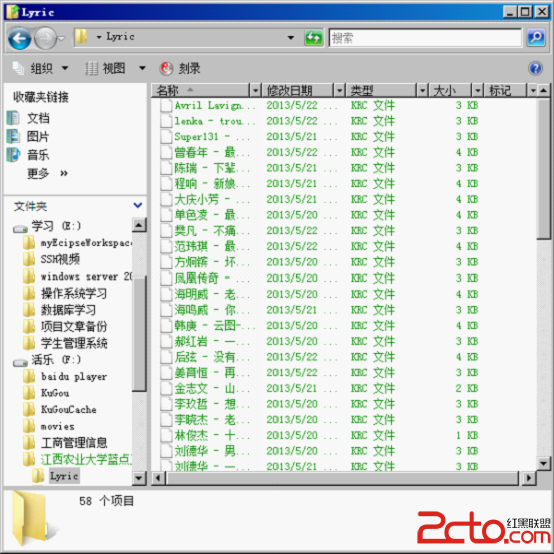Open the 组织 organize menu
The width and height of the screenshot is (554, 554).
click(x=40, y=68)
